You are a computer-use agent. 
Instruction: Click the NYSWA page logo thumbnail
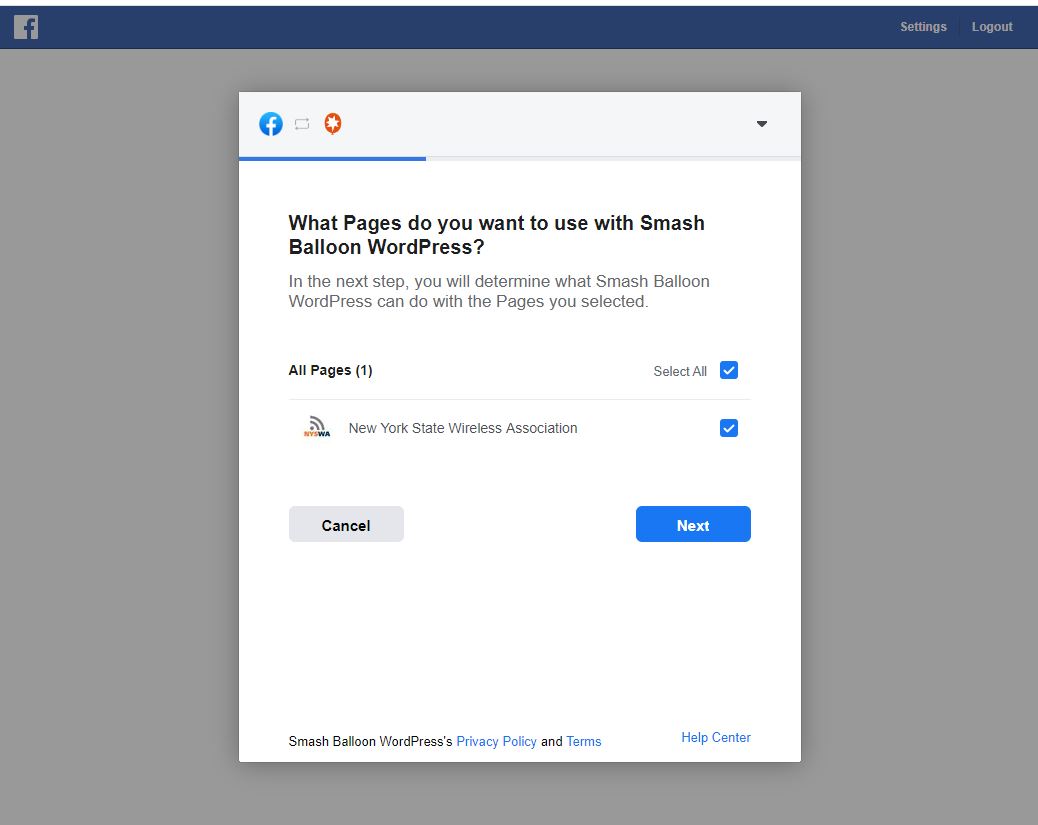317,428
